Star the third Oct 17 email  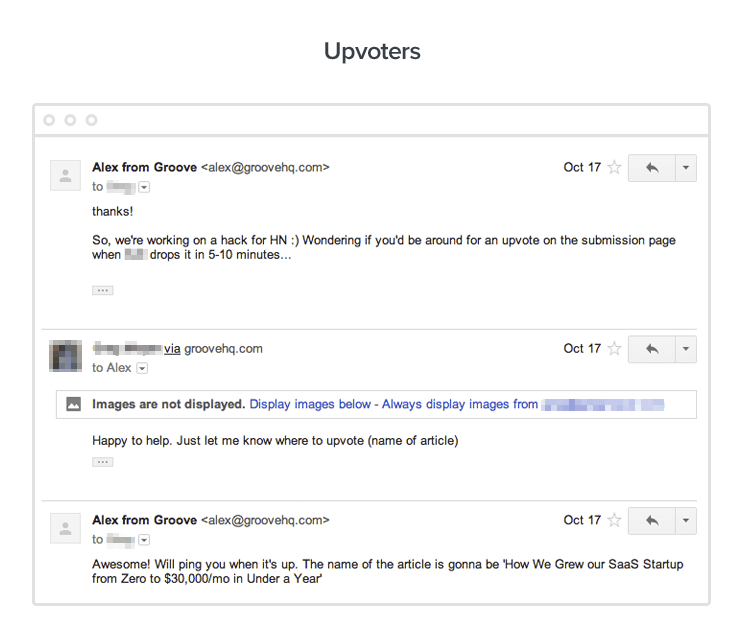(614, 520)
